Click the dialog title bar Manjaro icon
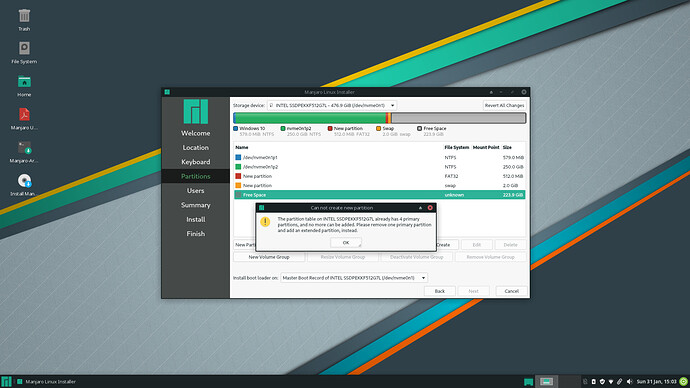The width and height of the screenshot is (690, 388). 262,208
